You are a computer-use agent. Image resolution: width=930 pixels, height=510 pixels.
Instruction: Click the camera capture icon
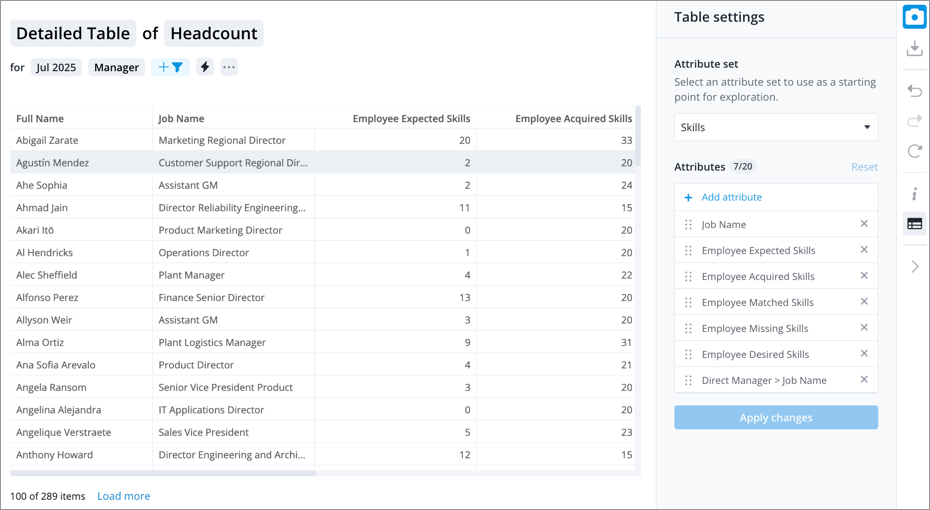click(x=914, y=17)
